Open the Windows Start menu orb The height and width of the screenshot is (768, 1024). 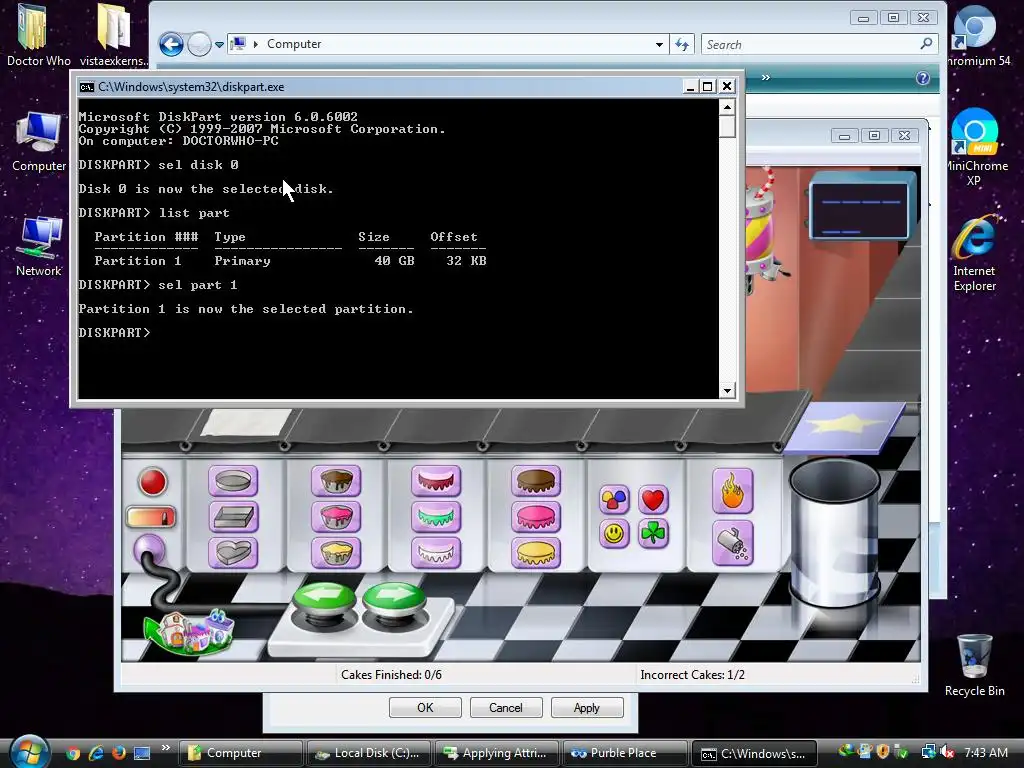[30, 752]
